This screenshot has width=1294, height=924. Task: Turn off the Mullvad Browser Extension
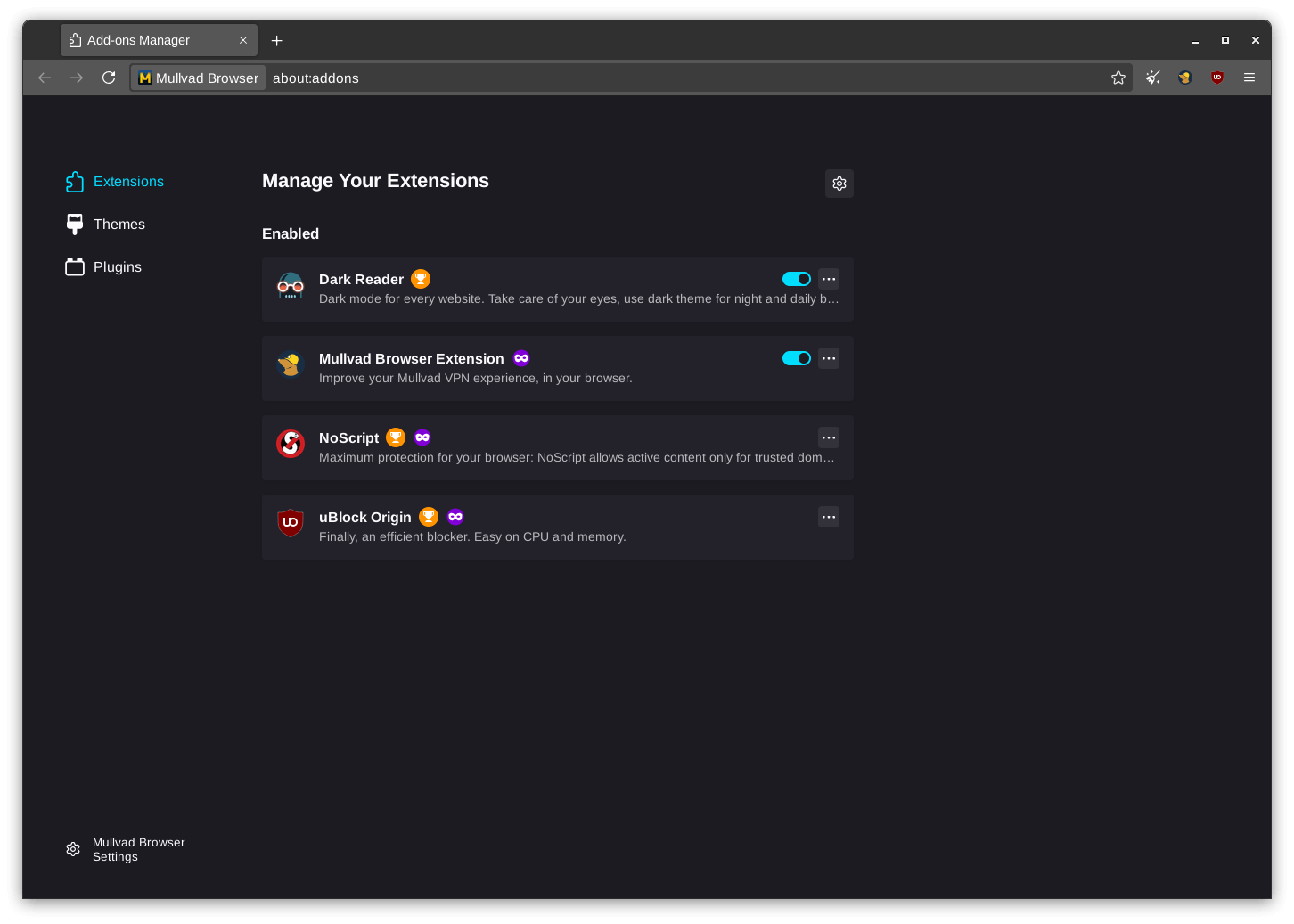[796, 358]
